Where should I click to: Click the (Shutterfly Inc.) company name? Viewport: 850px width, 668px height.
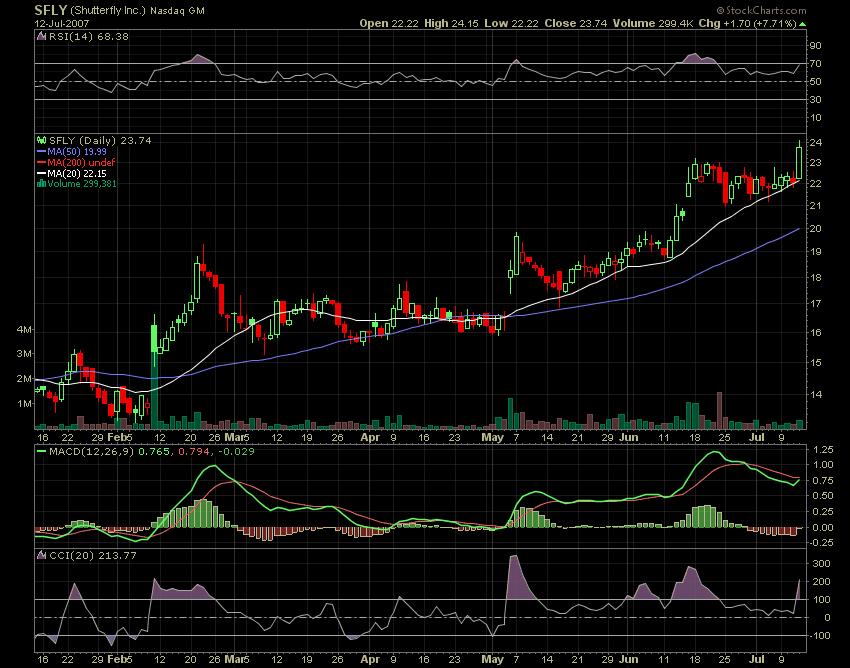108,10
